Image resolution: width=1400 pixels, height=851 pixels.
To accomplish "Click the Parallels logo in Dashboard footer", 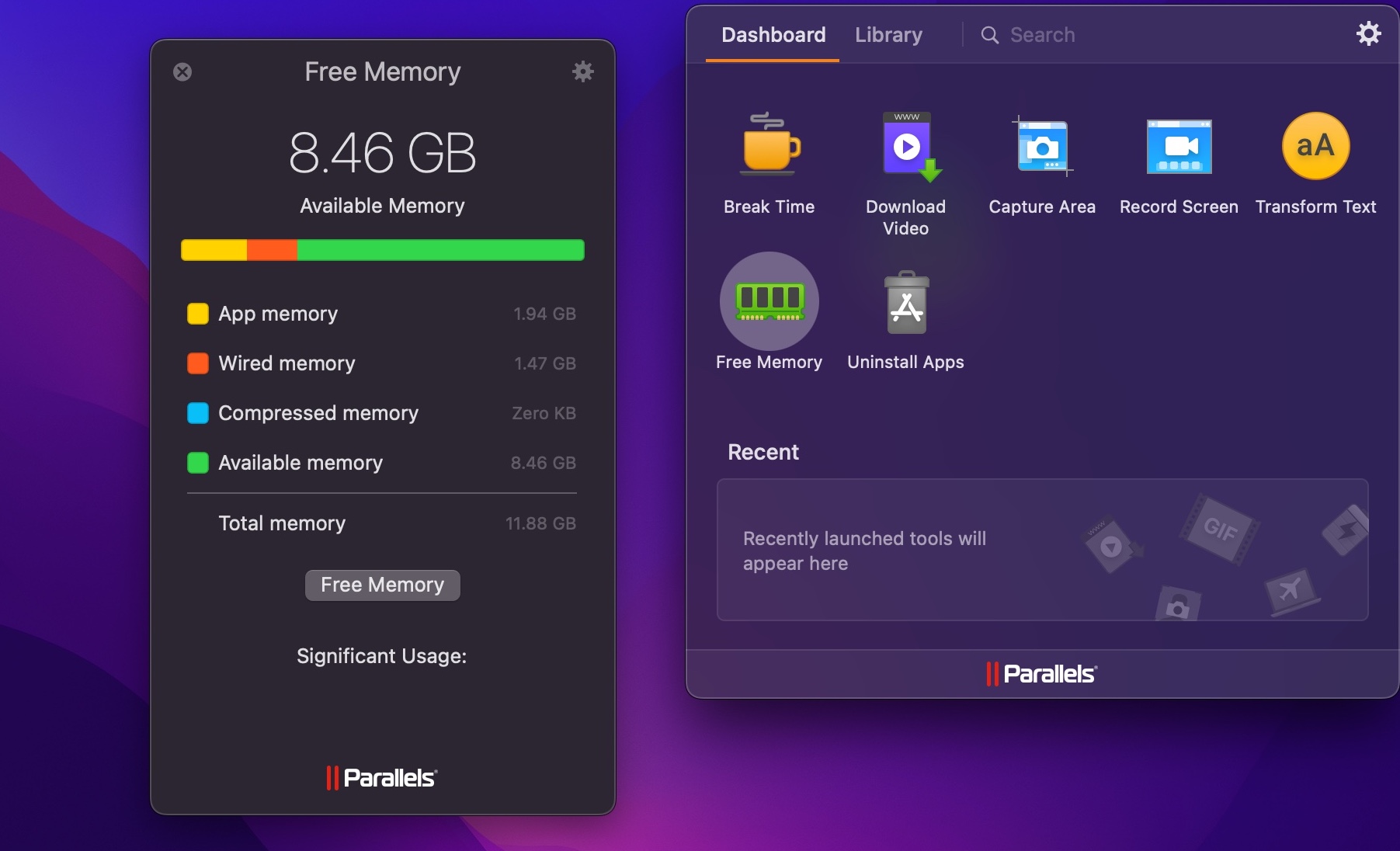I will pos(1042,673).
